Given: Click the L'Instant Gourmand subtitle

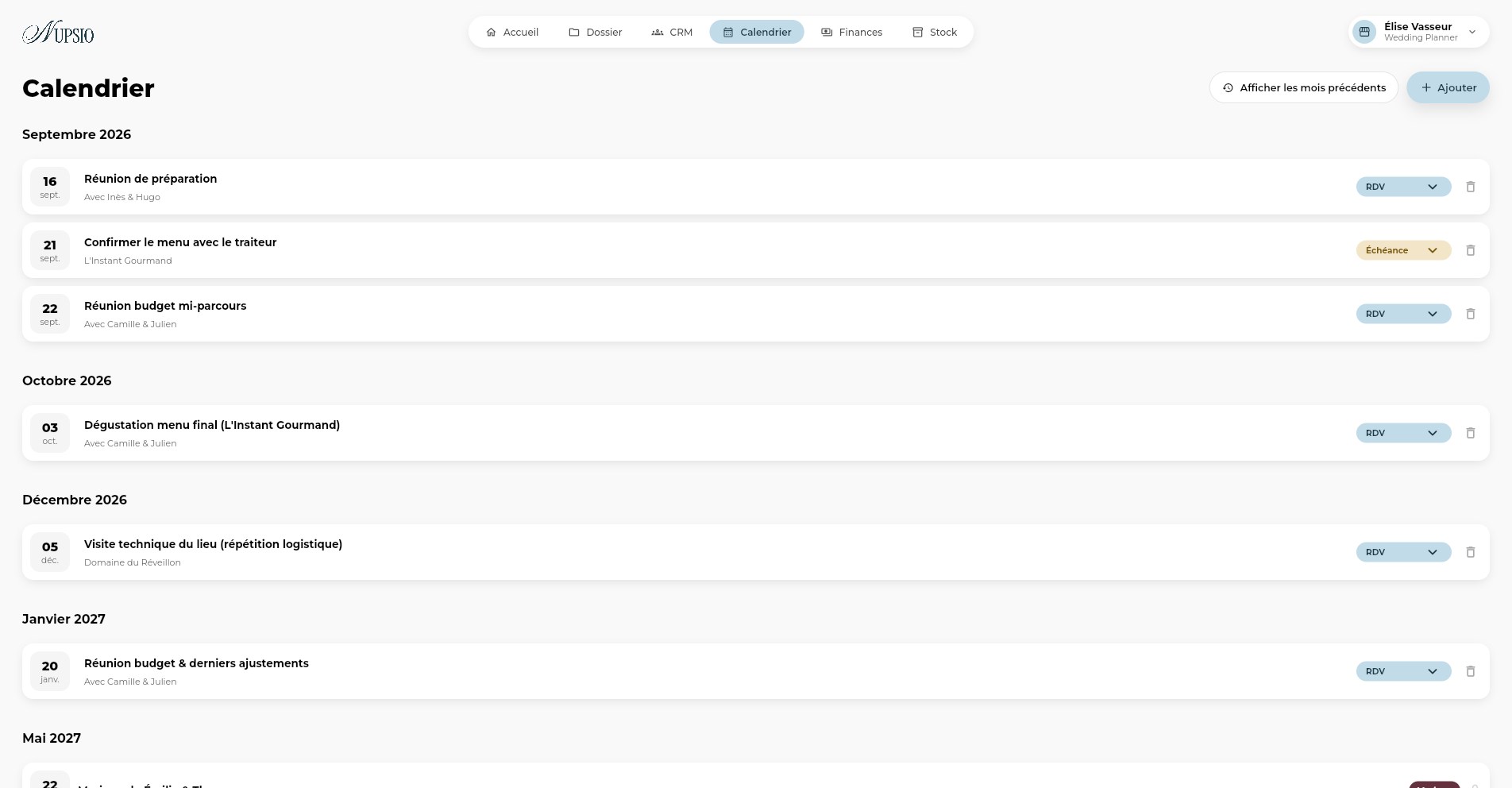Looking at the screenshot, I should (128, 261).
